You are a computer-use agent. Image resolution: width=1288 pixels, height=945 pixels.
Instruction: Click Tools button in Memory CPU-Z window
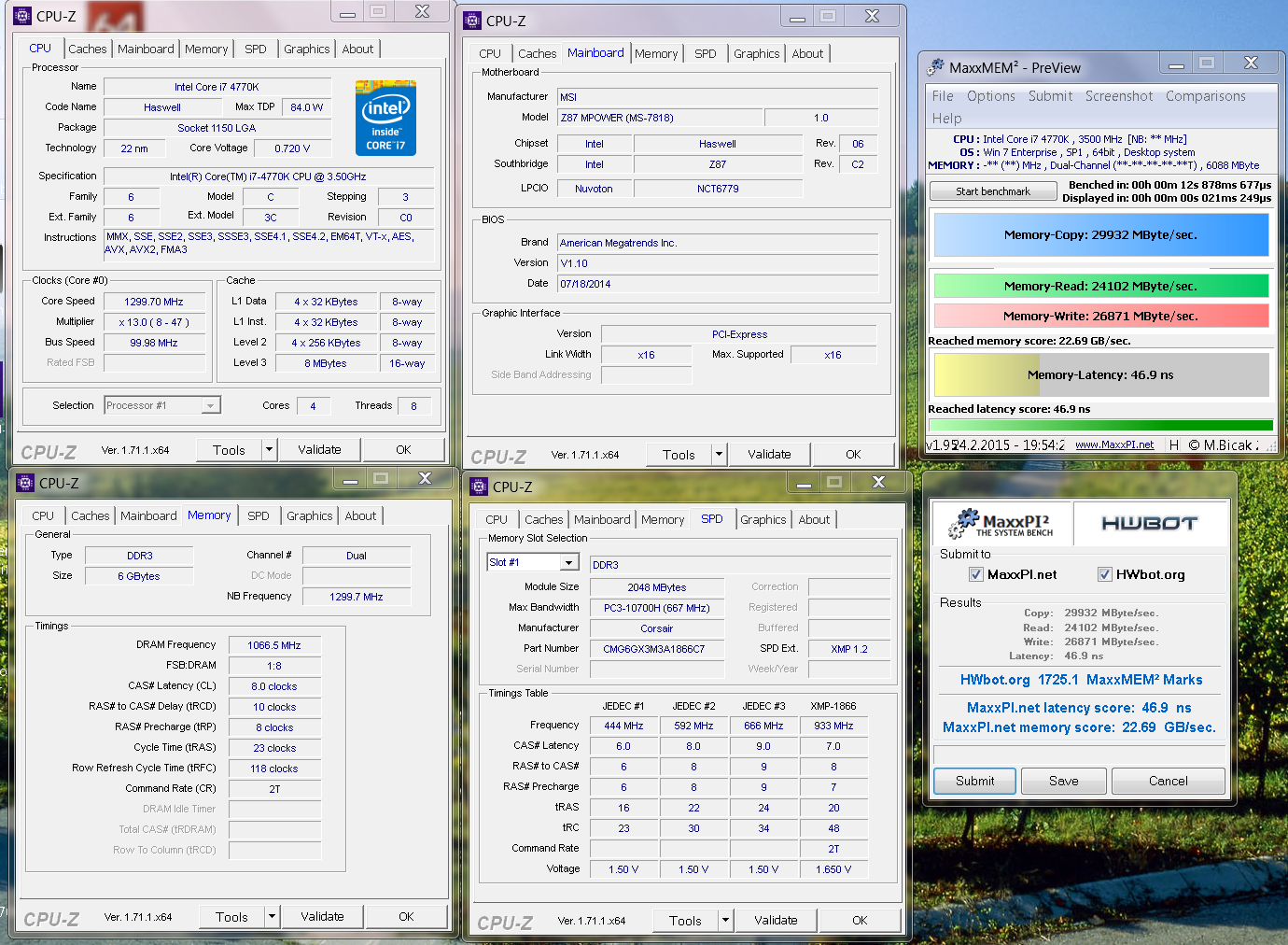pyautogui.click(x=232, y=916)
